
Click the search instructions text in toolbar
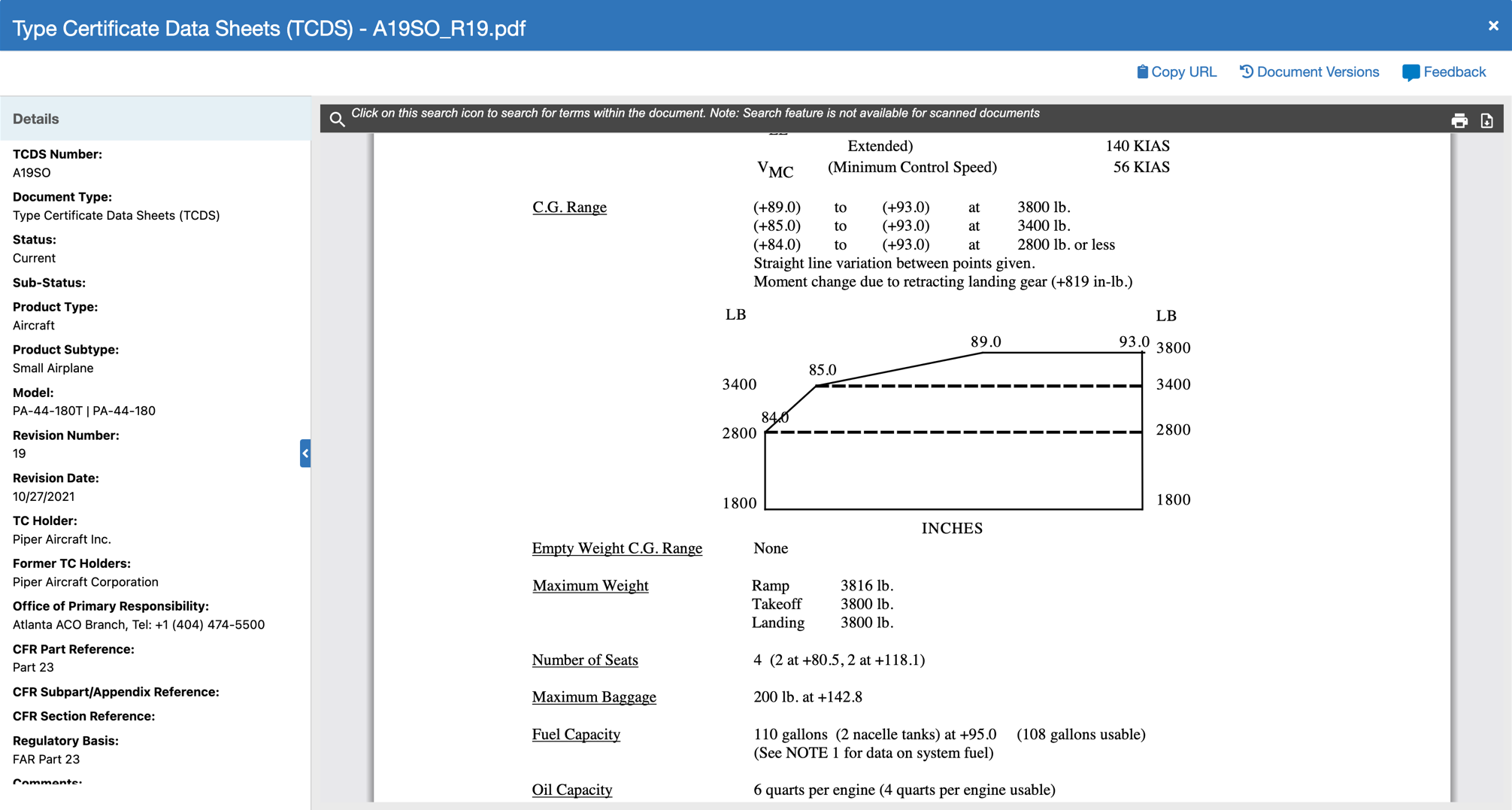(695, 114)
